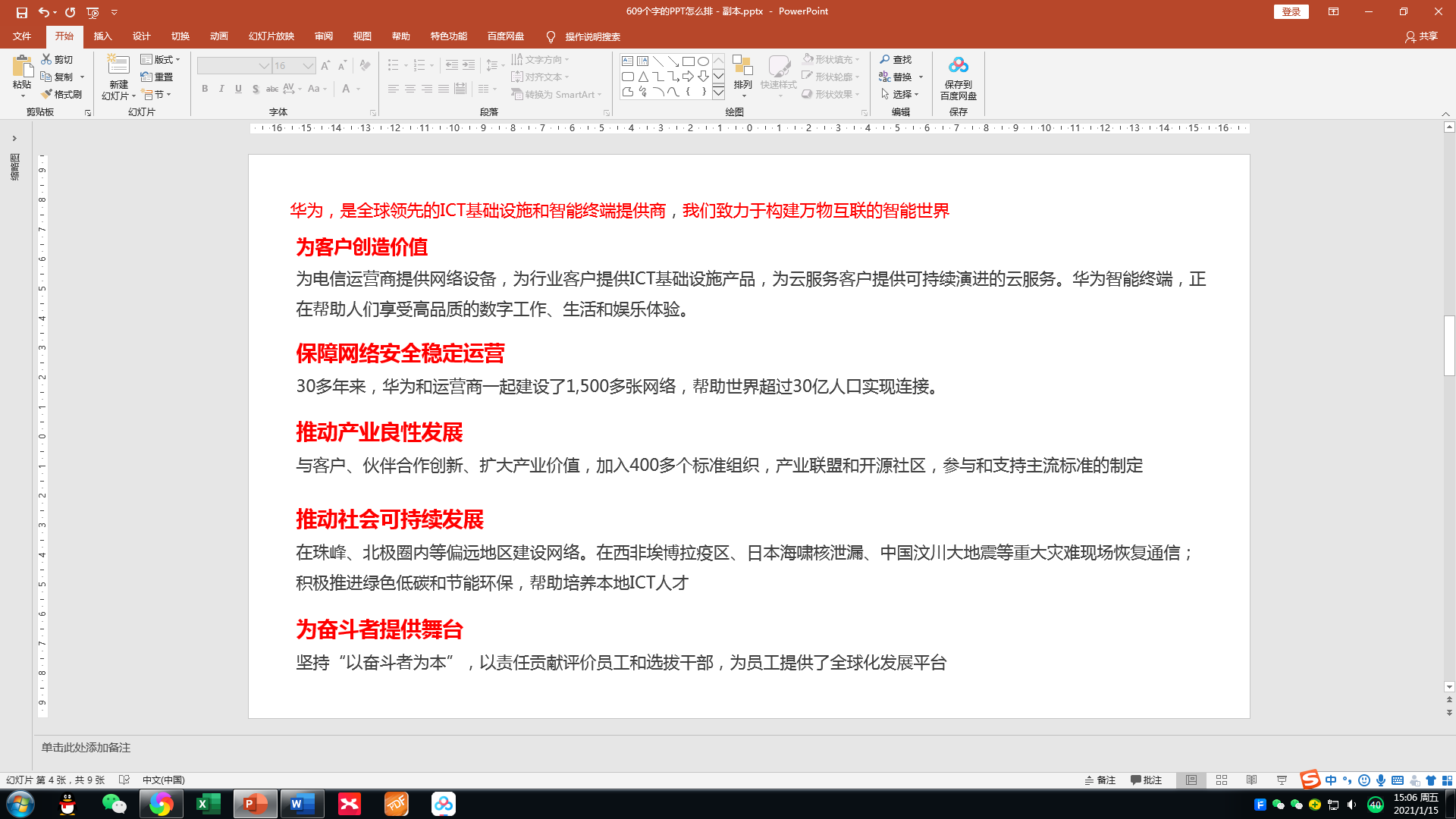Open the 排列 arrange menu
Viewport: 1456px width, 819px height.
pyautogui.click(x=742, y=76)
